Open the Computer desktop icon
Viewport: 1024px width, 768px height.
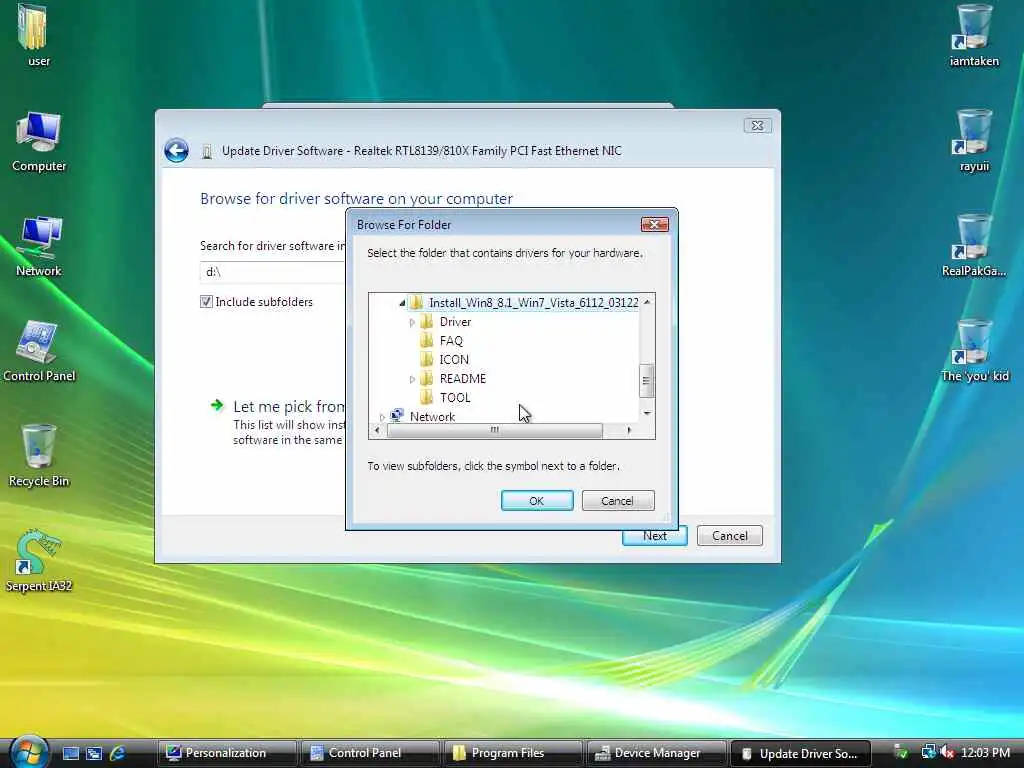point(39,140)
